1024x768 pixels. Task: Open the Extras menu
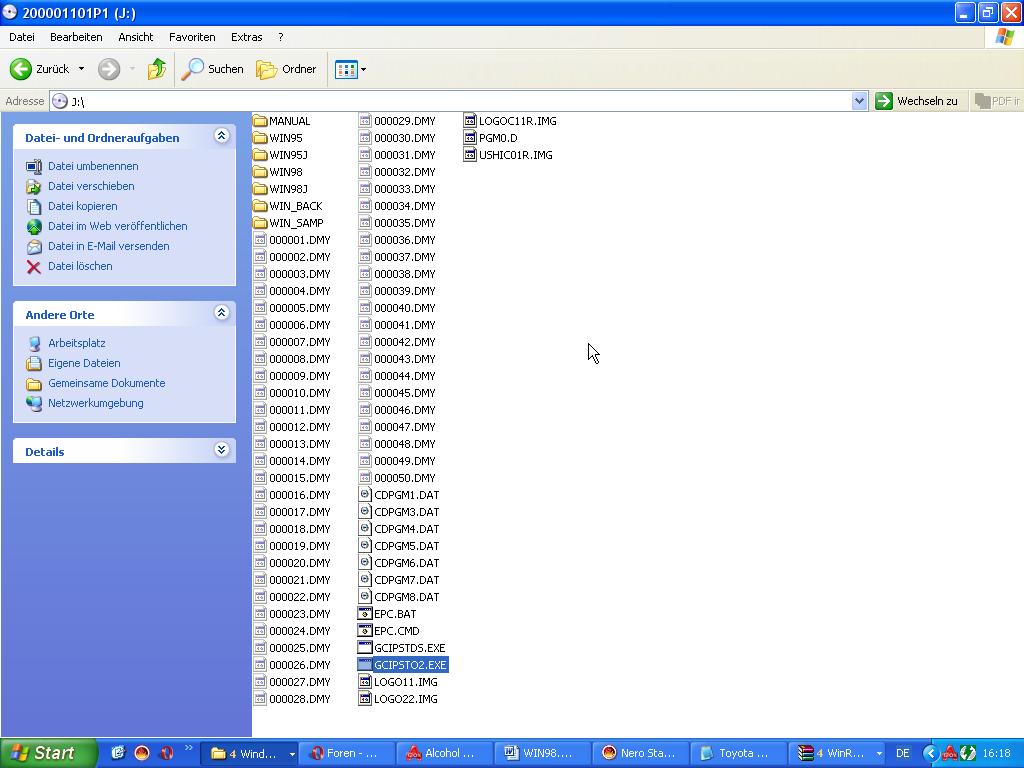(x=246, y=37)
